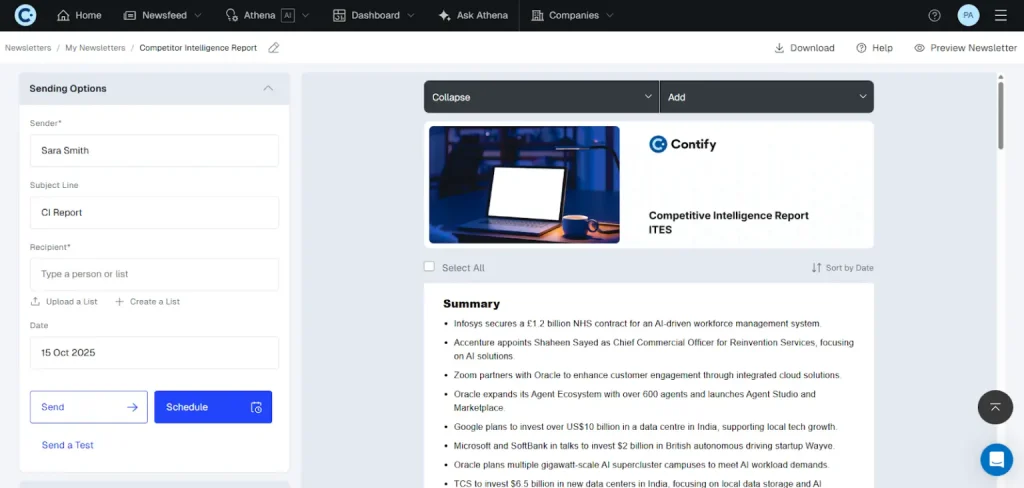This screenshot has height=488, width=1024.
Task: Click the Companies chevron arrow
Action: click(610, 15)
